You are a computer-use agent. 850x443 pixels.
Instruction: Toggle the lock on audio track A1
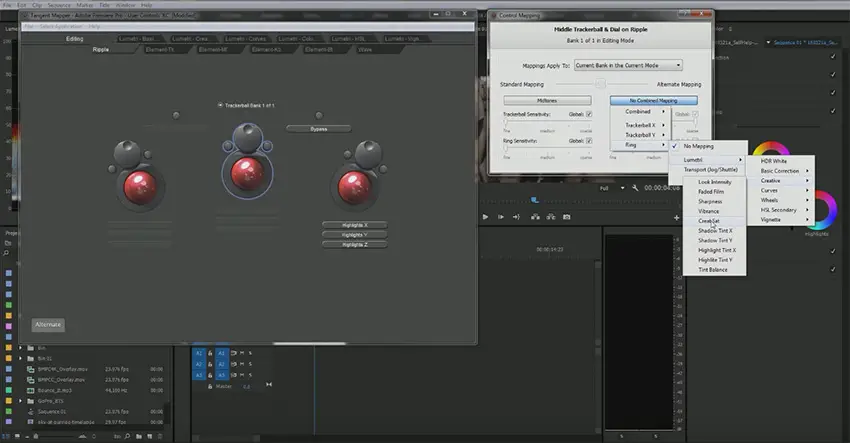tap(210, 353)
